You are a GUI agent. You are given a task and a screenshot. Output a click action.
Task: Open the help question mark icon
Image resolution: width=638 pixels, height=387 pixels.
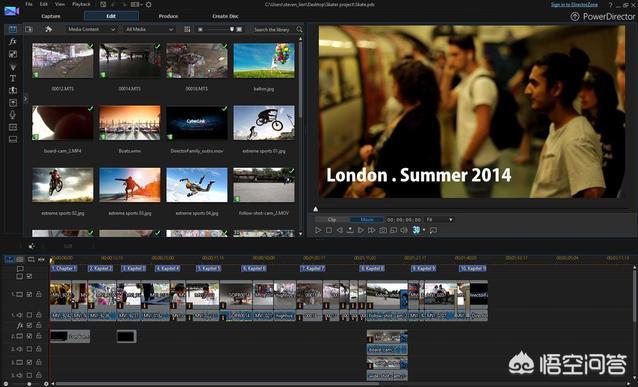tap(610, 5)
